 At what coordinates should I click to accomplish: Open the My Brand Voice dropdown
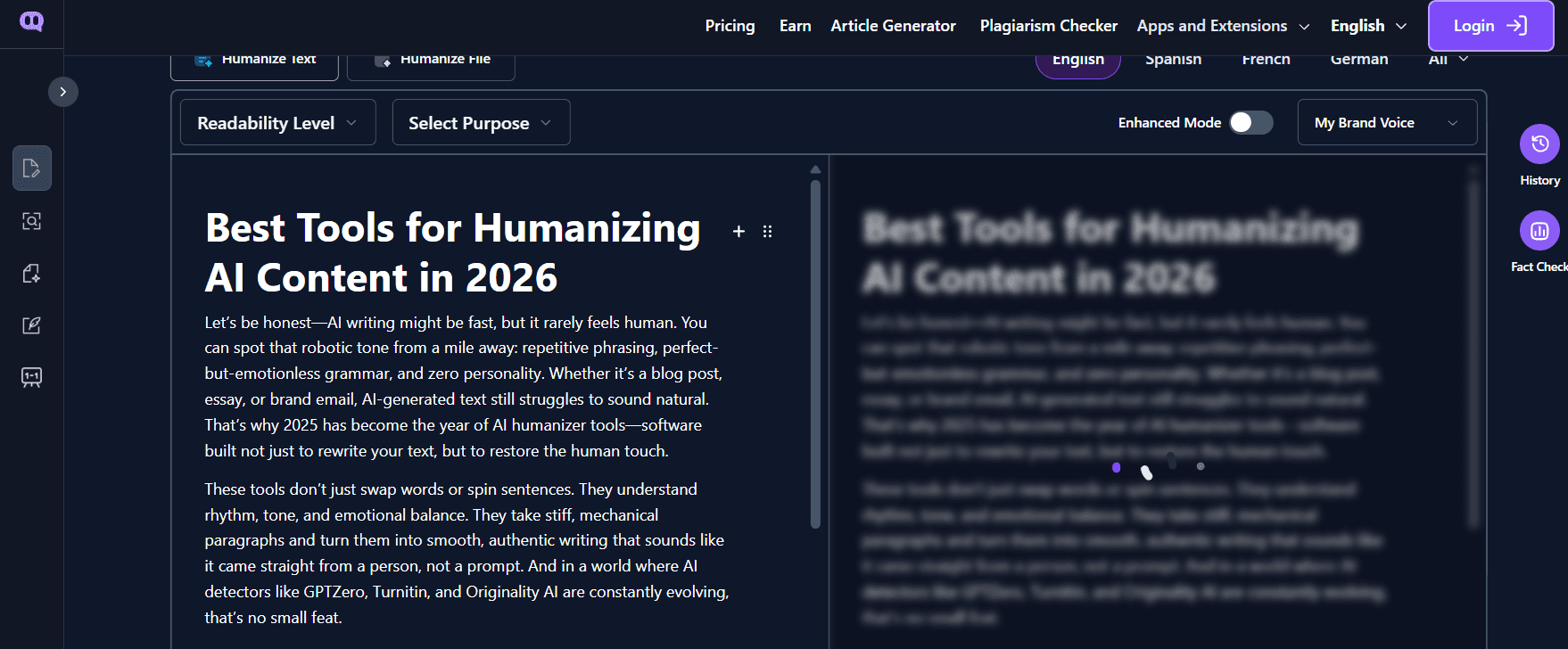point(1387,122)
